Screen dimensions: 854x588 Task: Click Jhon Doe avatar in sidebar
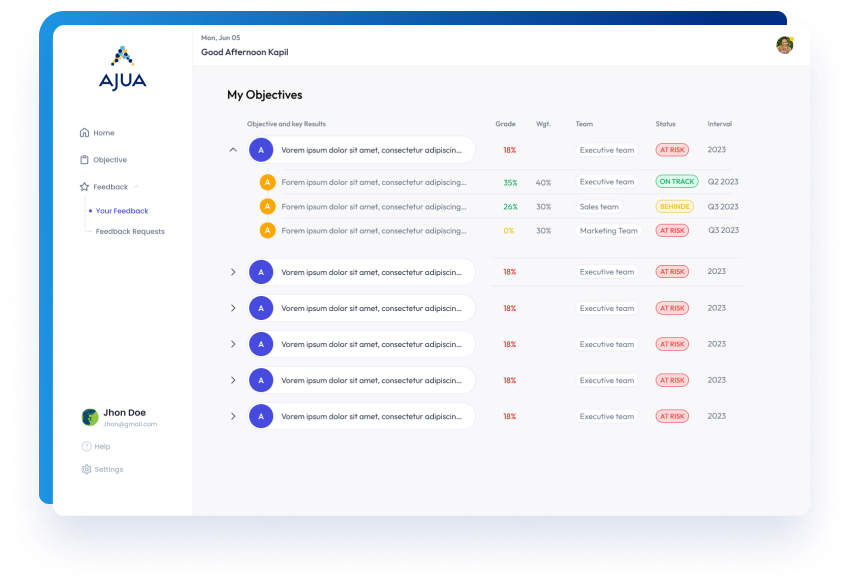pos(90,417)
